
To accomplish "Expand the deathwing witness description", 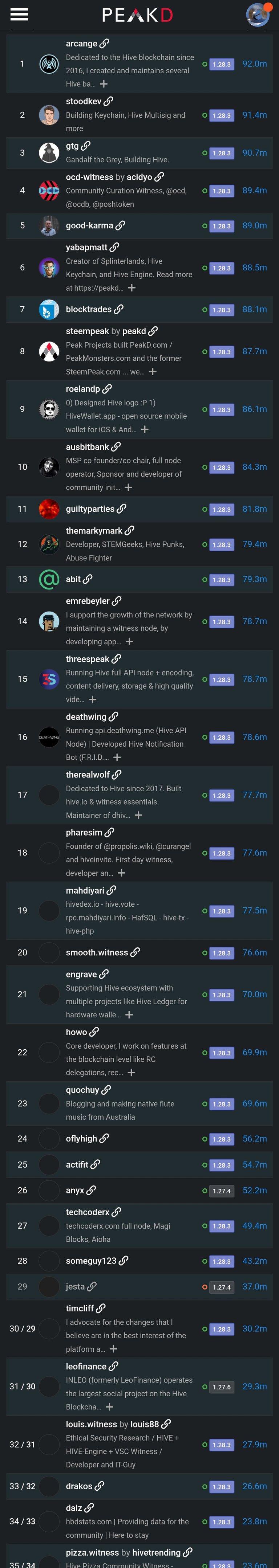I will point(117,757).
